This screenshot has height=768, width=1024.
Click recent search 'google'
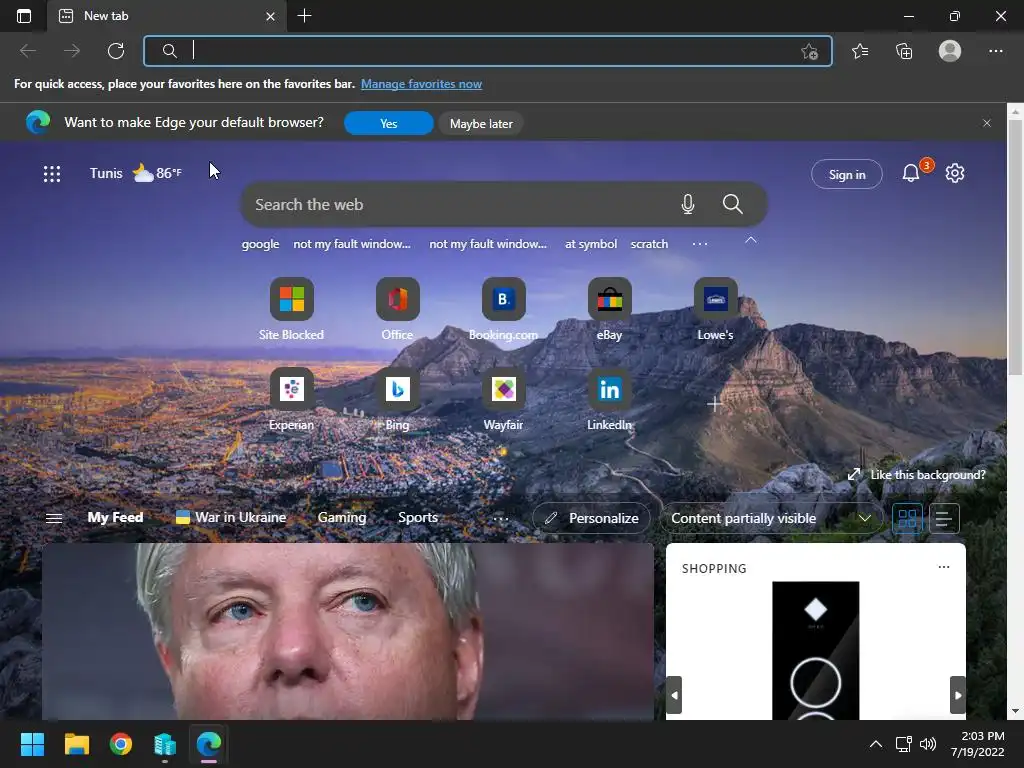click(x=260, y=244)
